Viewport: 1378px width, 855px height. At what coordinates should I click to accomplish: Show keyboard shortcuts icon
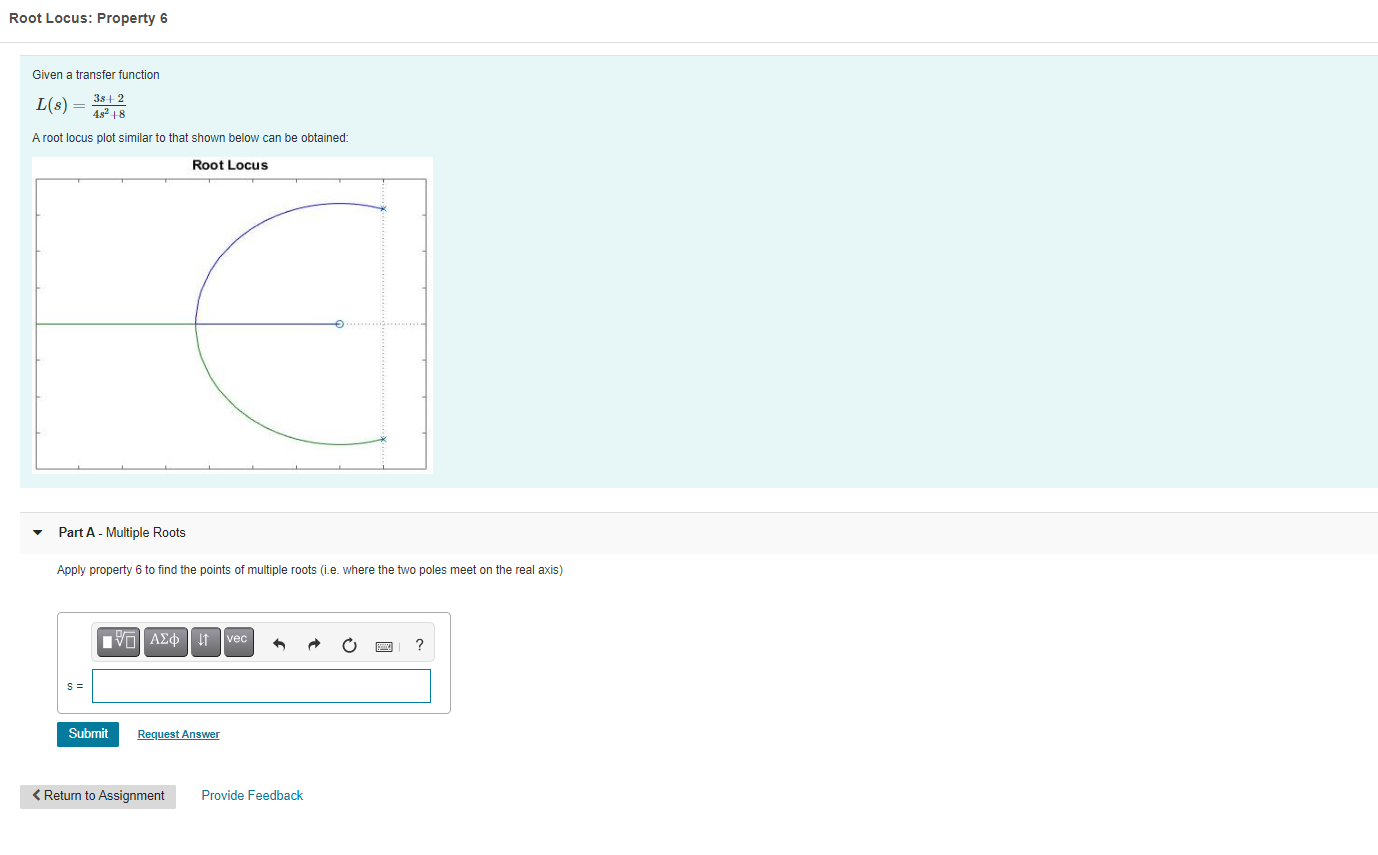[x=385, y=646]
